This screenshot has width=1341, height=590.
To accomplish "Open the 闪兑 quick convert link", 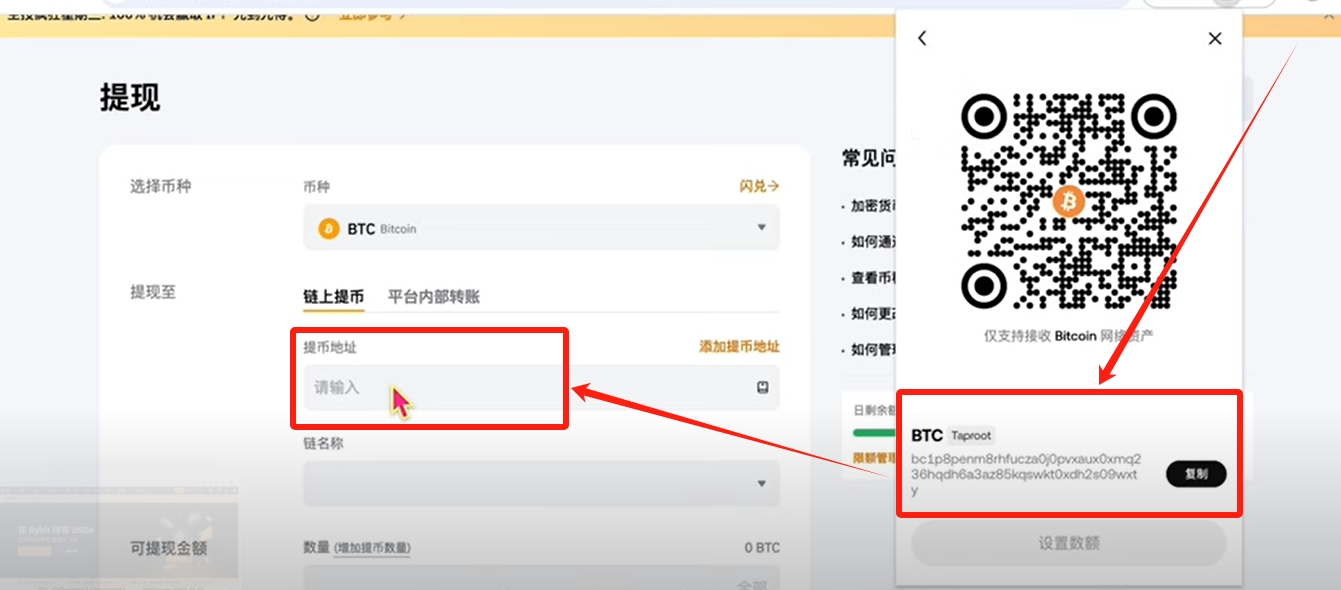I will 759,186.
